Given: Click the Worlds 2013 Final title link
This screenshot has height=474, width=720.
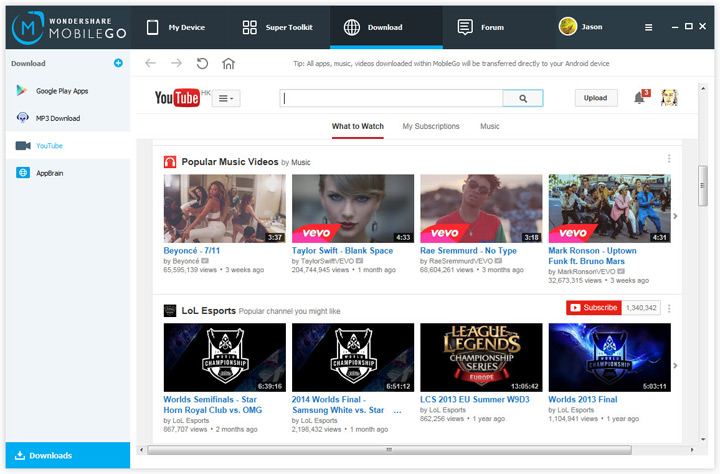Looking at the screenshot, I should [583, 400].
